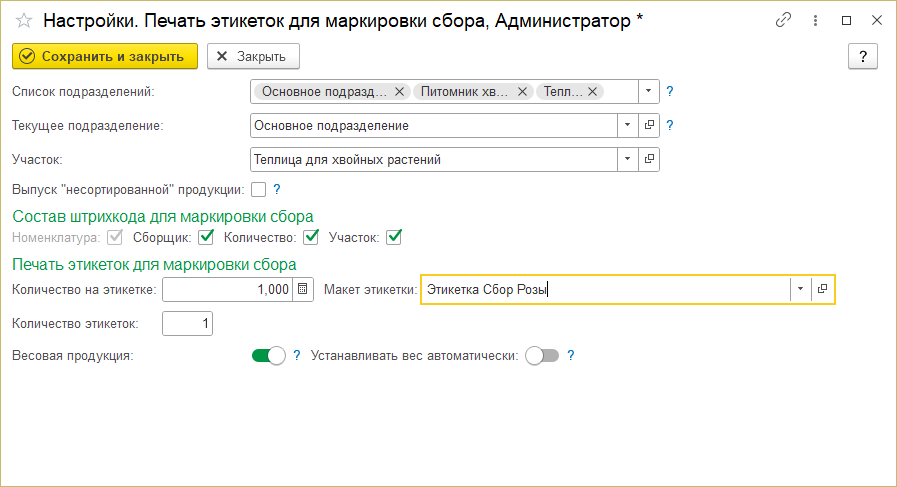Click the Печать этикеток section heading
897x487 pixels.
point(154,264)
